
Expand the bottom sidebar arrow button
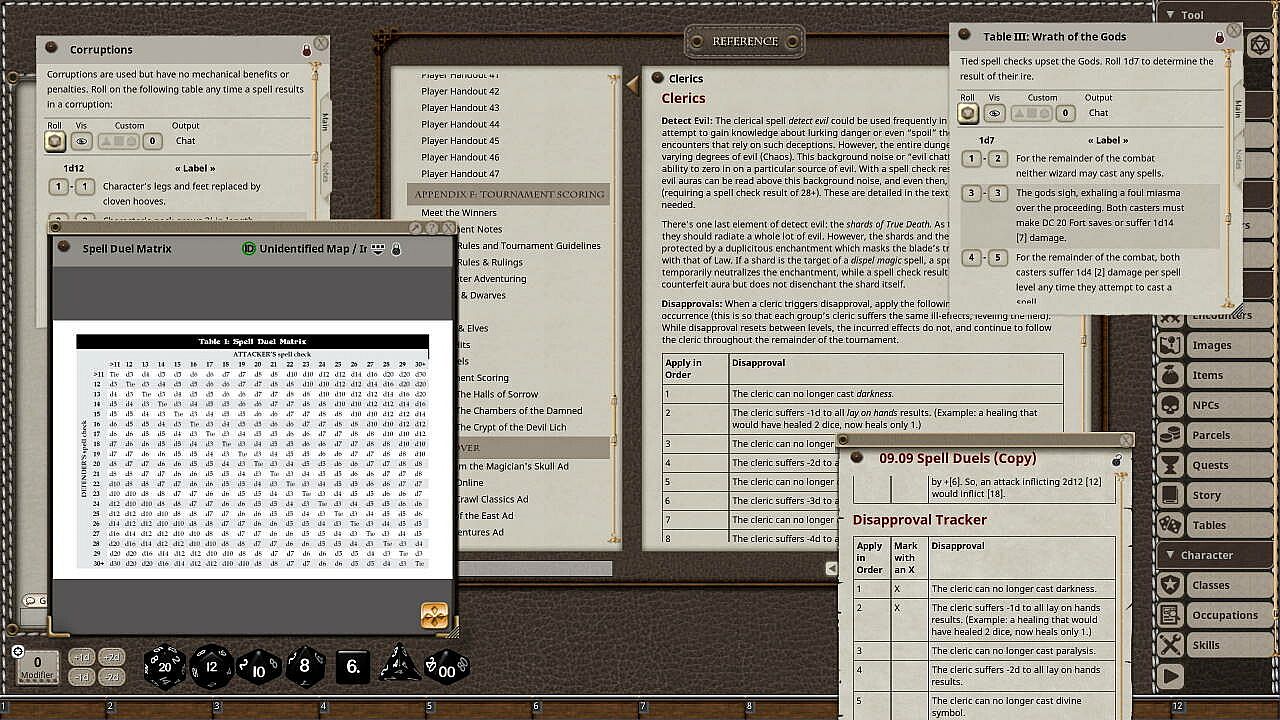tap(1170, 677)
